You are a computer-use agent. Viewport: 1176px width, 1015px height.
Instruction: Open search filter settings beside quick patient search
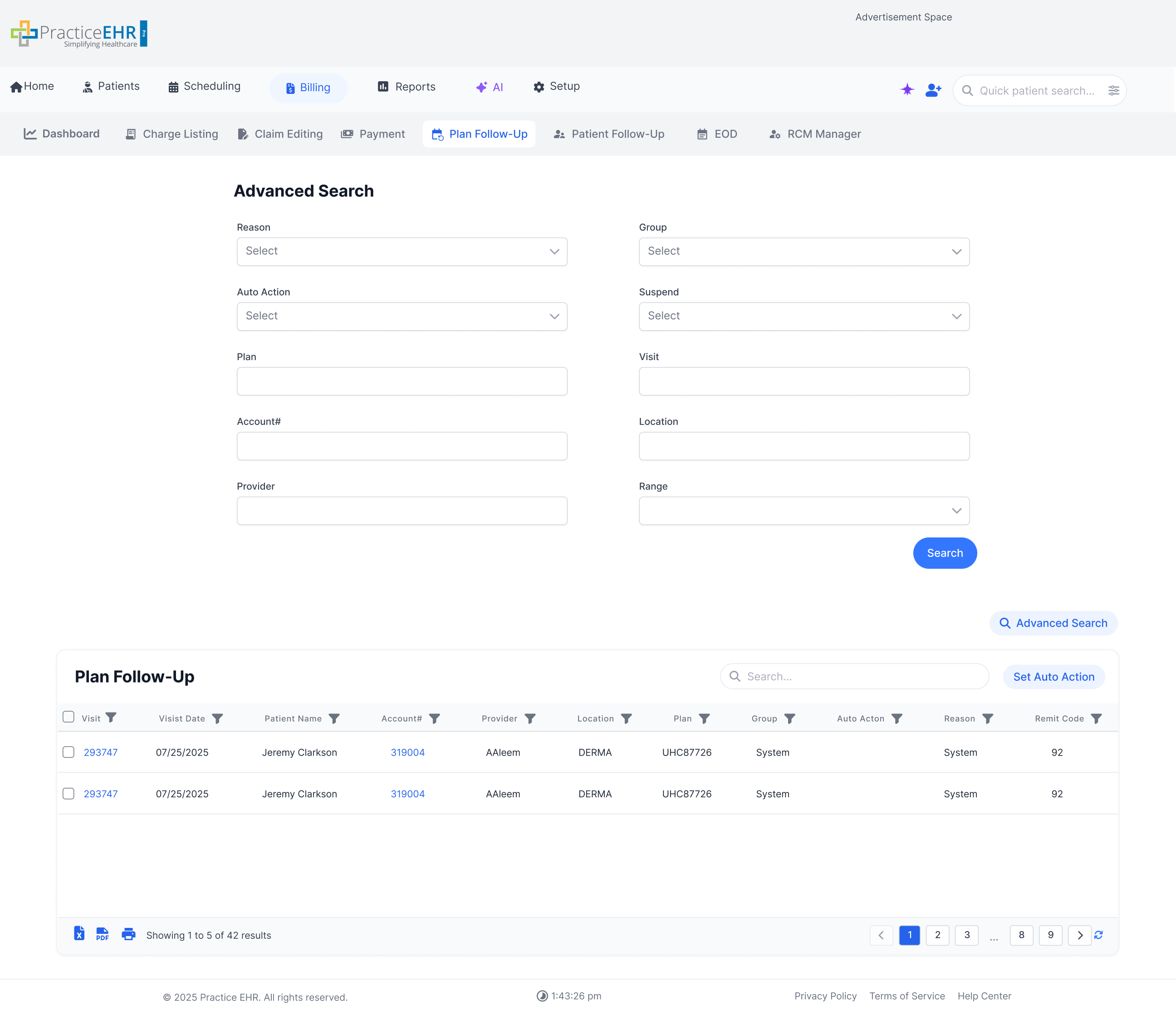(x=1113, y=90)
